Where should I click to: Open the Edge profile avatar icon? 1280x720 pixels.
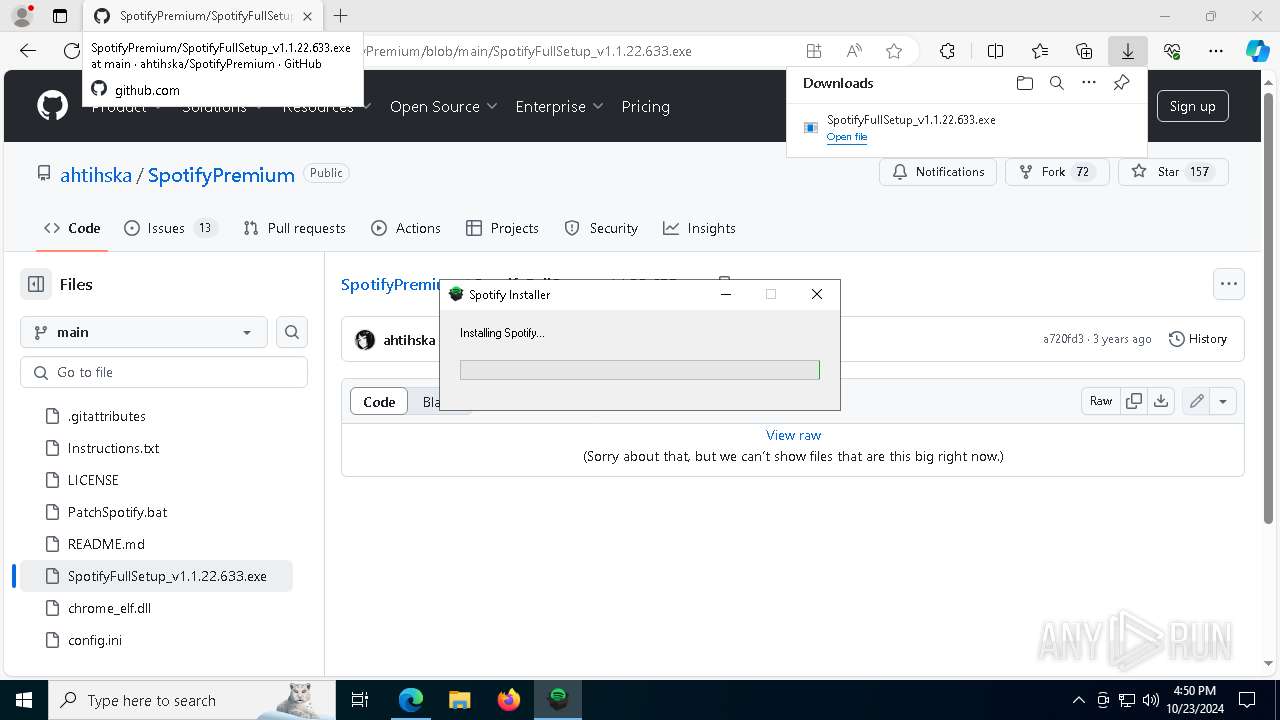tap(22, 16)
